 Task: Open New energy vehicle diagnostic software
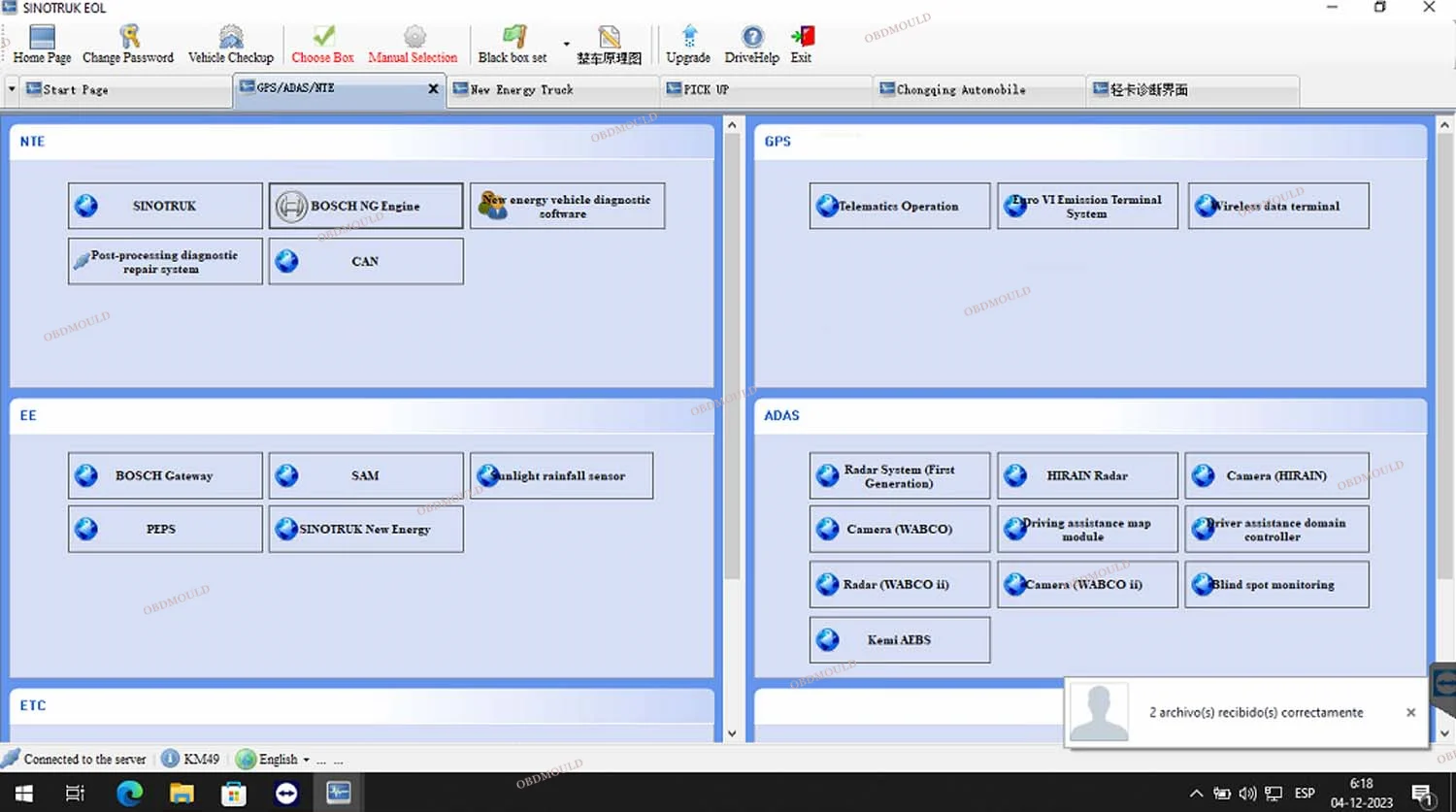[568, 206]
